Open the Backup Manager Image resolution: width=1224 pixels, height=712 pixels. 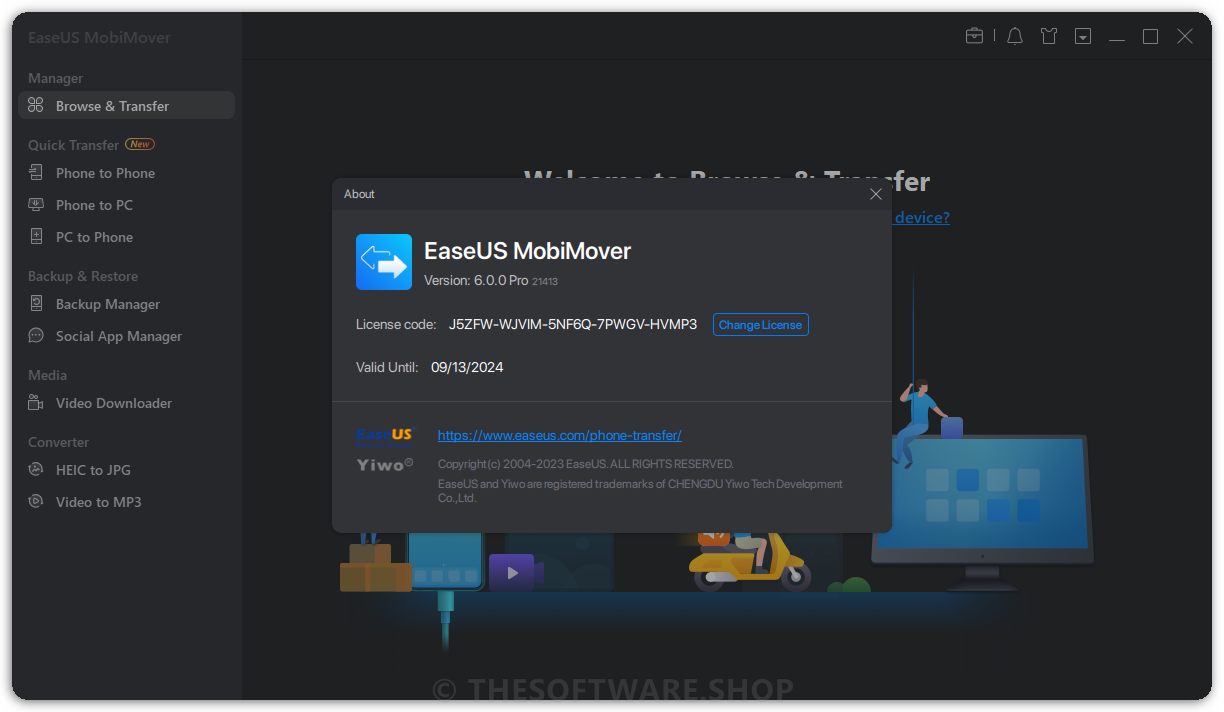pos(107,303)
